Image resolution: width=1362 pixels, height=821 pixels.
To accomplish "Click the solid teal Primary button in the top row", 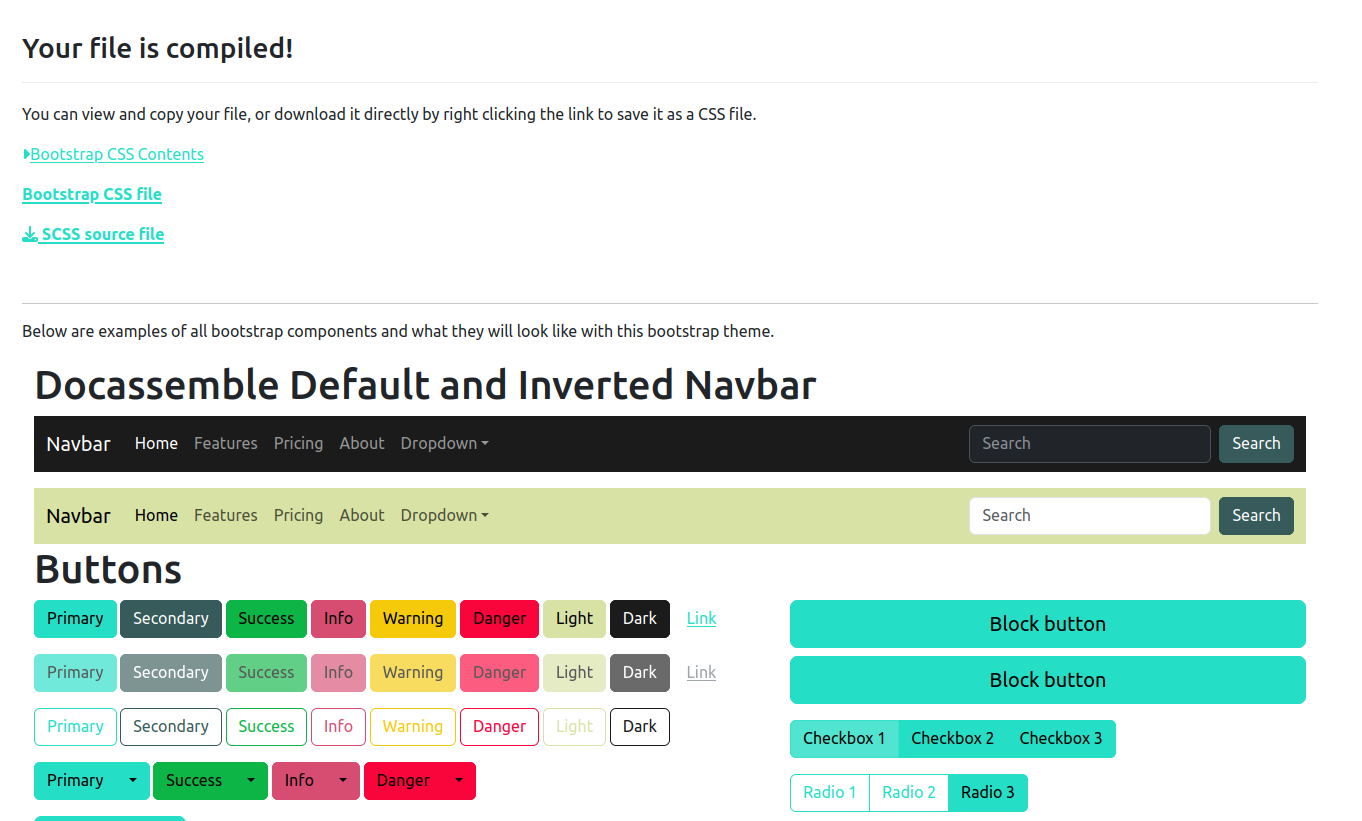I will click(x=75, y=619).
